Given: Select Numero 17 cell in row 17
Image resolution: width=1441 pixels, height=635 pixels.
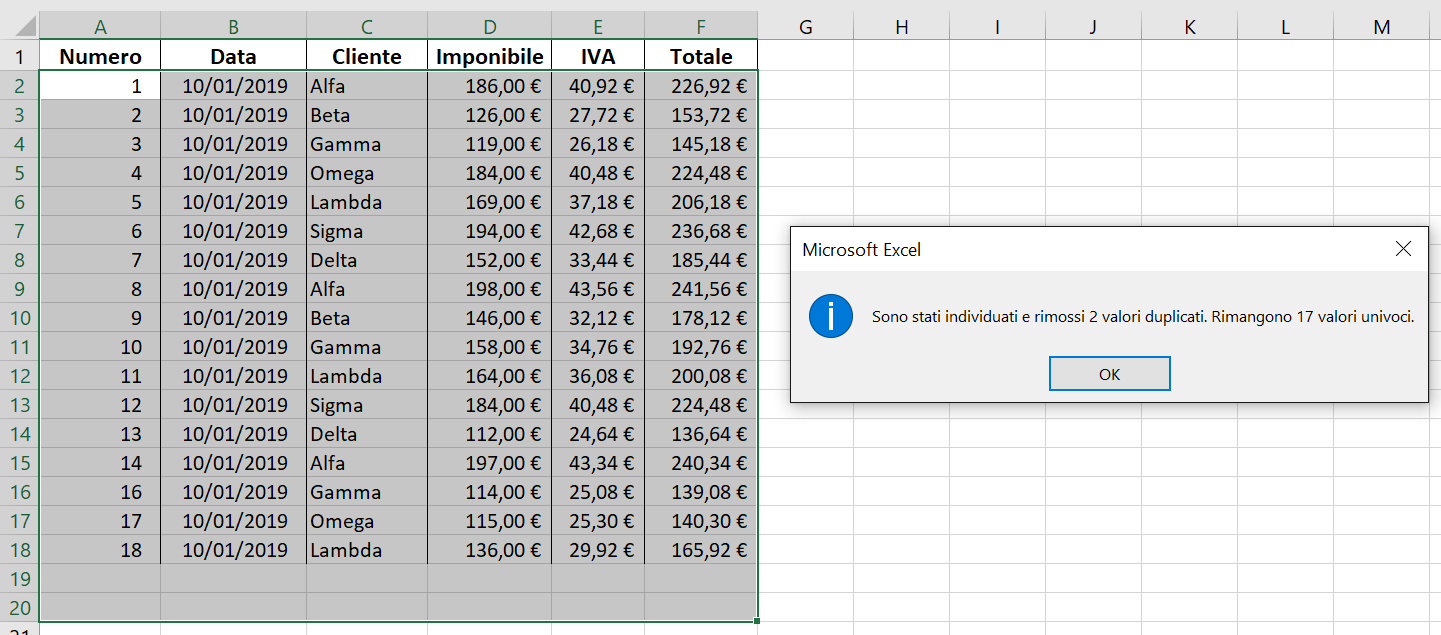Looking at the screenshot, I should pyautogui.click(x=100, y=521).
